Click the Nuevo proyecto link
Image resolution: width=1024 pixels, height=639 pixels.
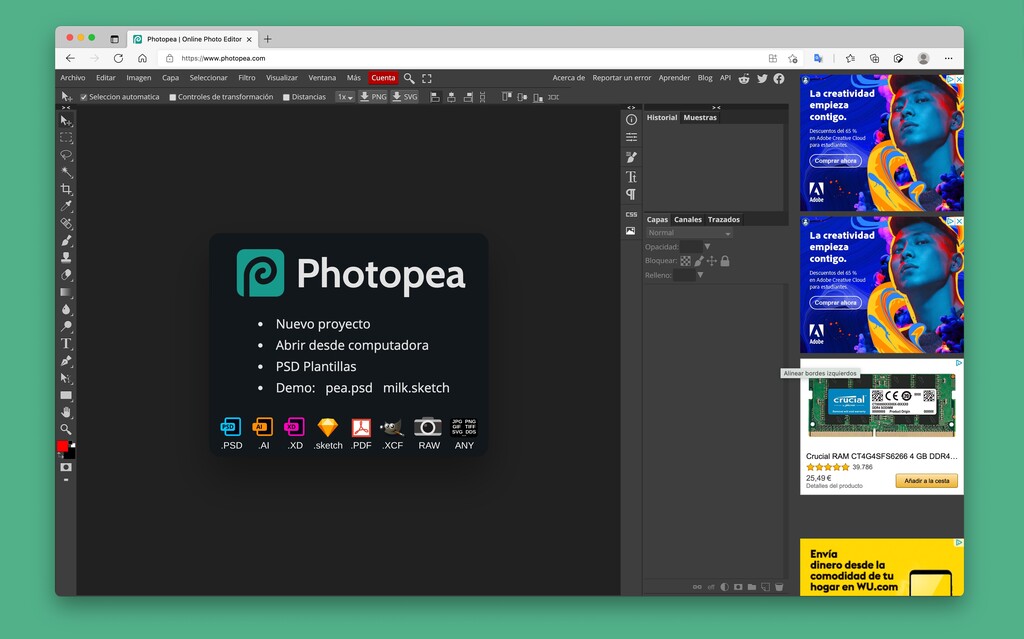(x=323, y=324)
